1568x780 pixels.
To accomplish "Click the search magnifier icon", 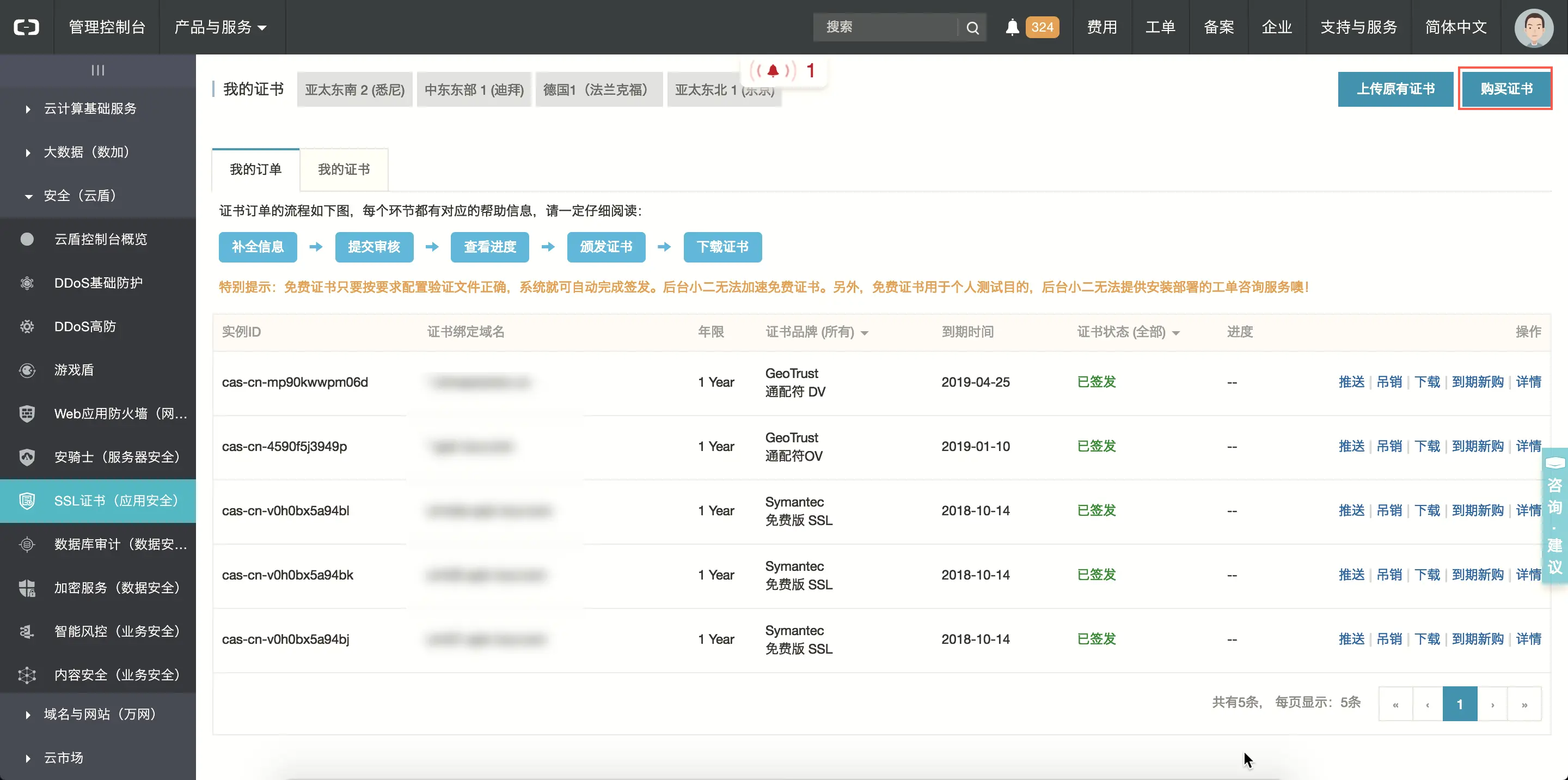I will point(972,27).
